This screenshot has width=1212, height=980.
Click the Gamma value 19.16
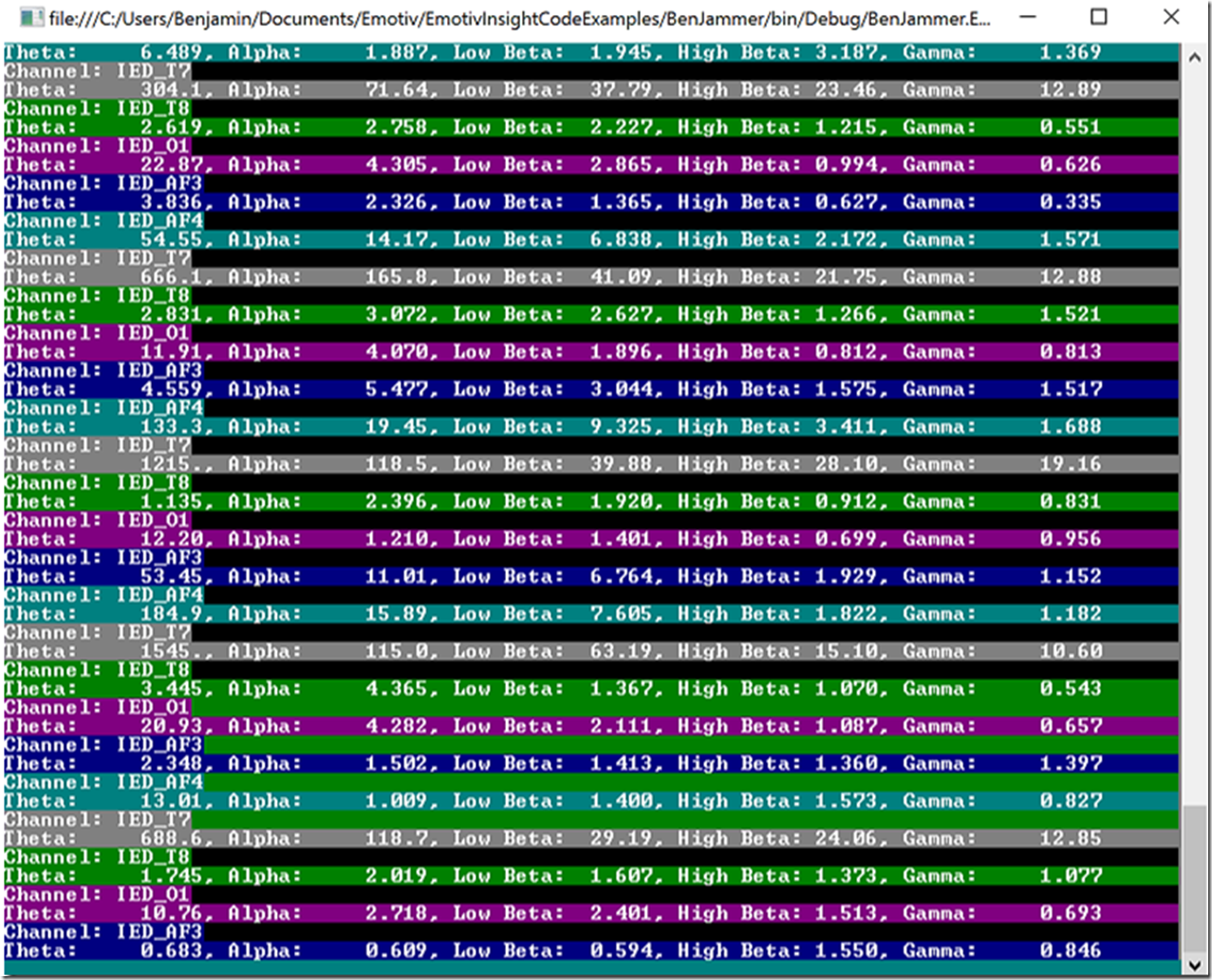point(1071,465)
